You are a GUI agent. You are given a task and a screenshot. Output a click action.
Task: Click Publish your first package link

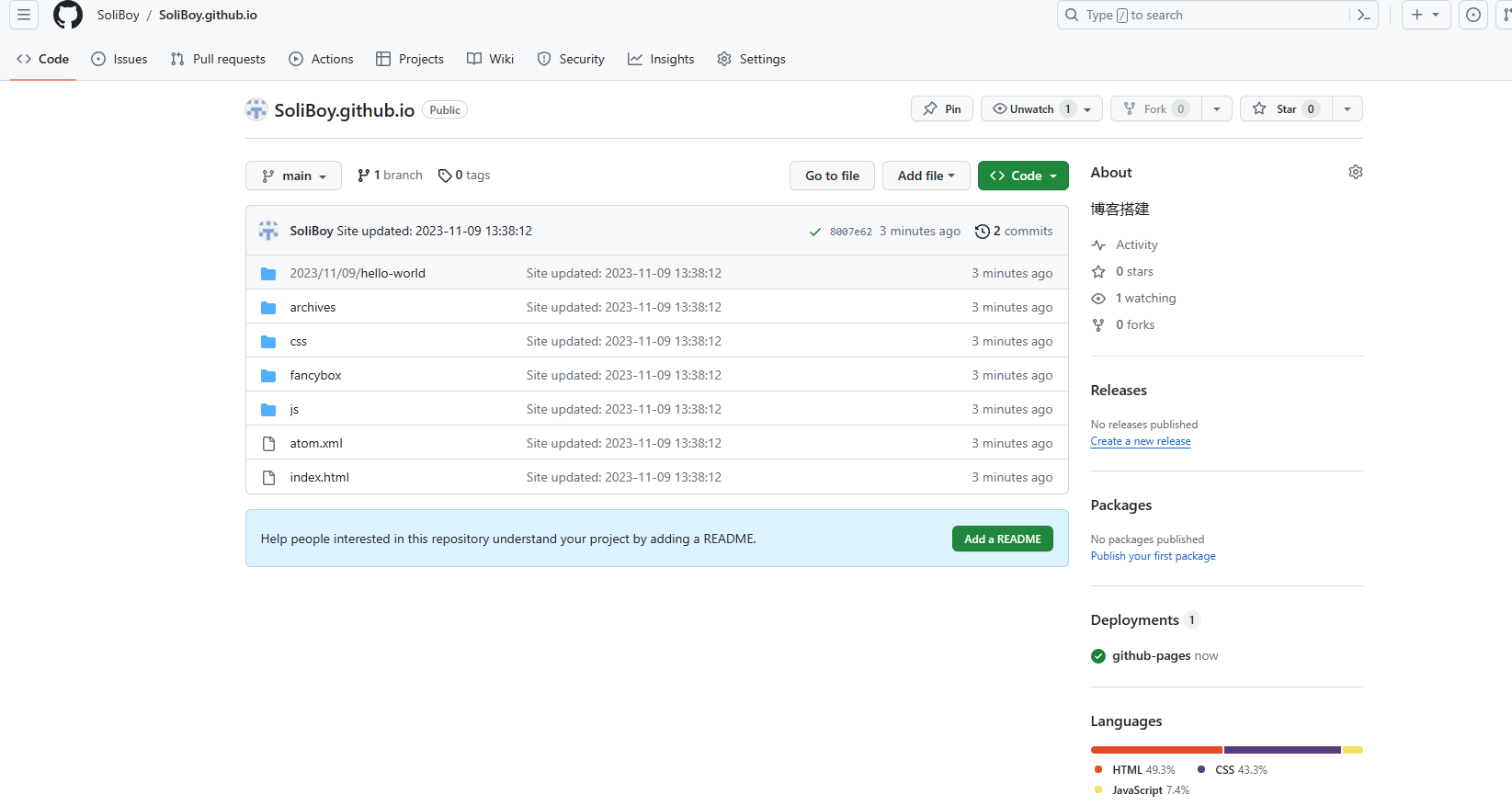tap(1154, 556)
